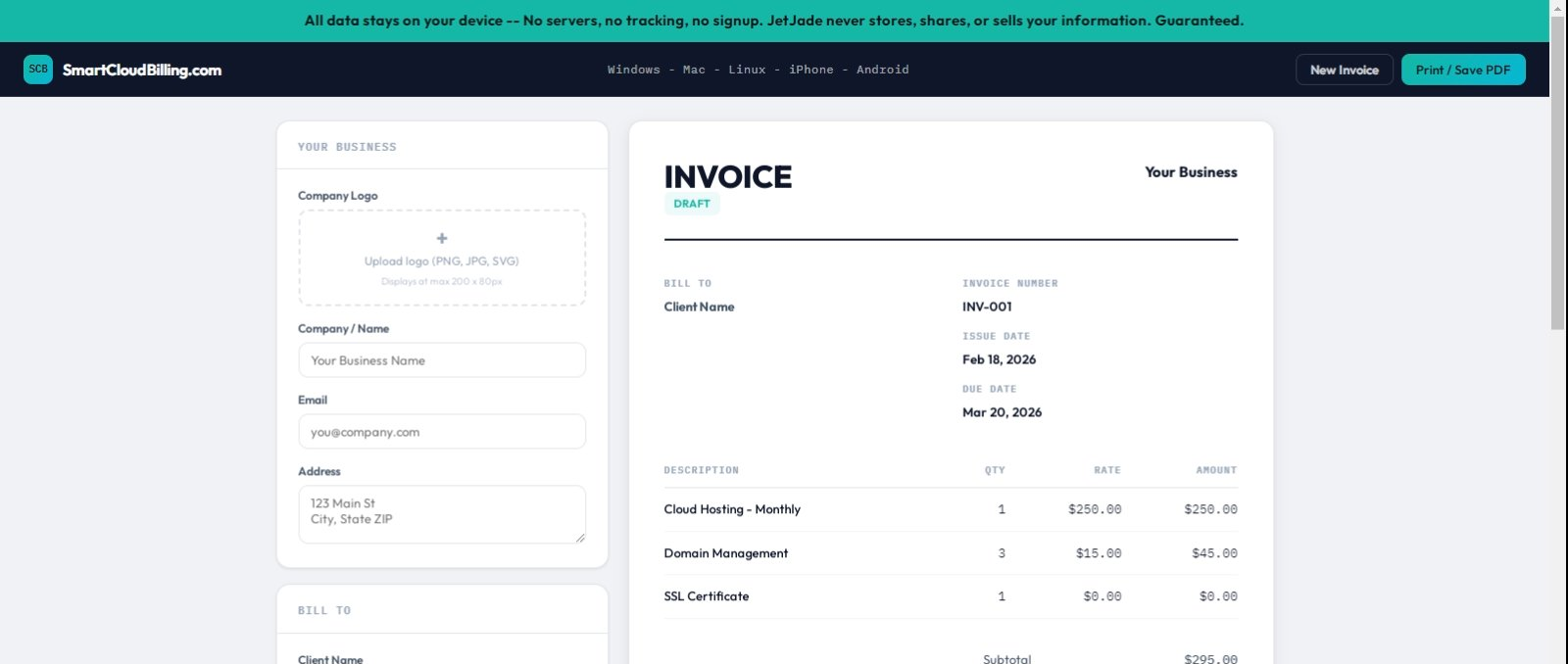Focus the Email input field
The image size is (1568, 664).
(x=442, y=432)
